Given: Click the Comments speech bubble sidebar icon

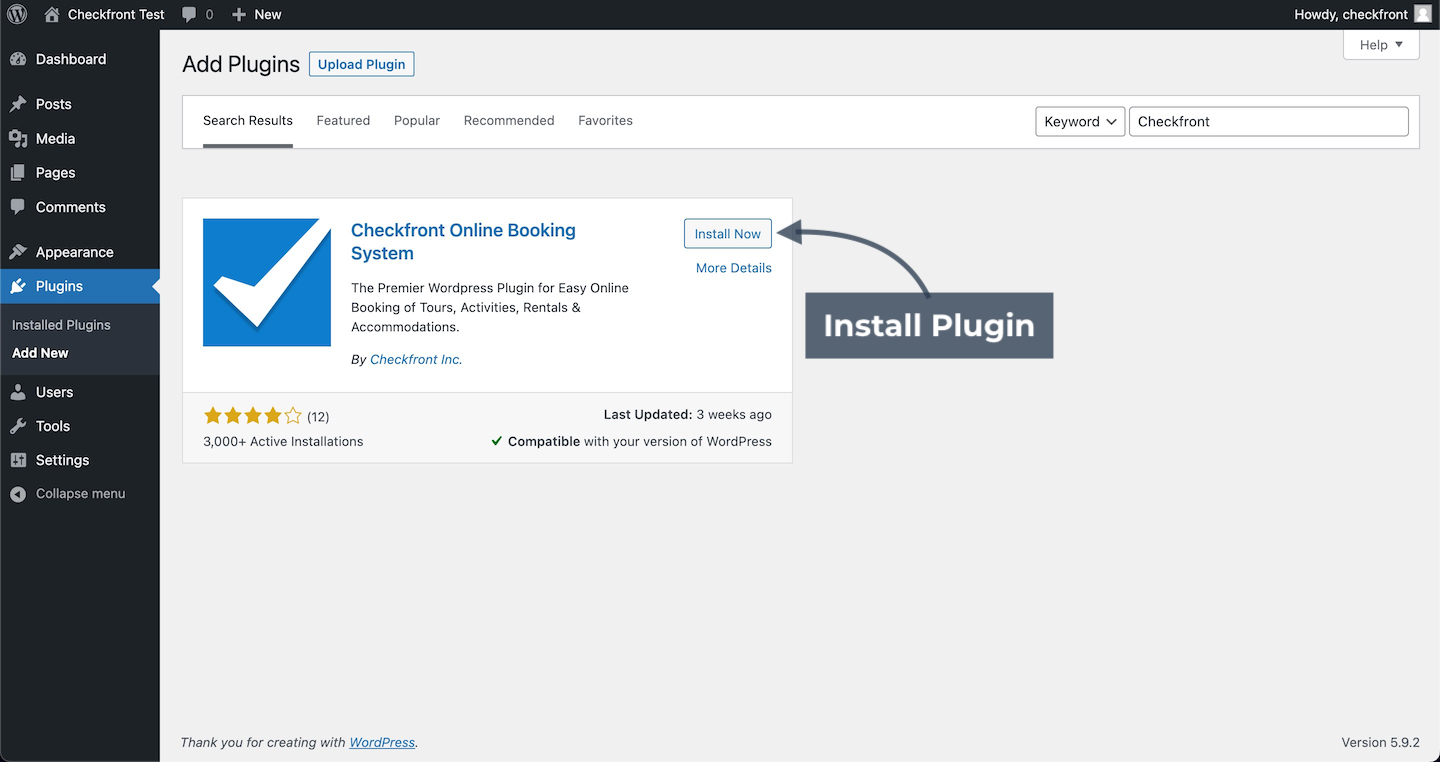Looking at the screenshot, I should [18, 207].
